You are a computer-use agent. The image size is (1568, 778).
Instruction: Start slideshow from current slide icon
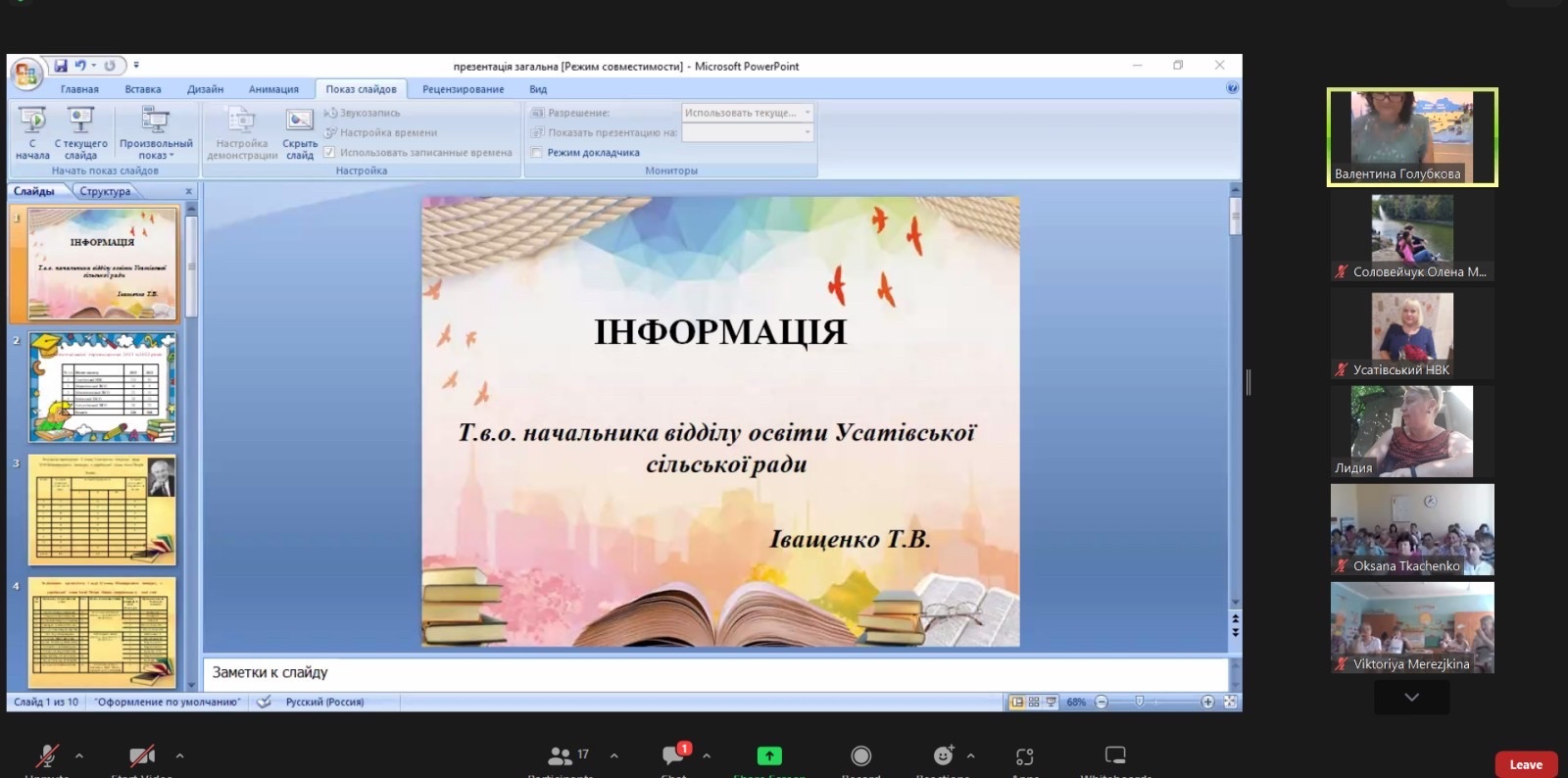(80, 121)
